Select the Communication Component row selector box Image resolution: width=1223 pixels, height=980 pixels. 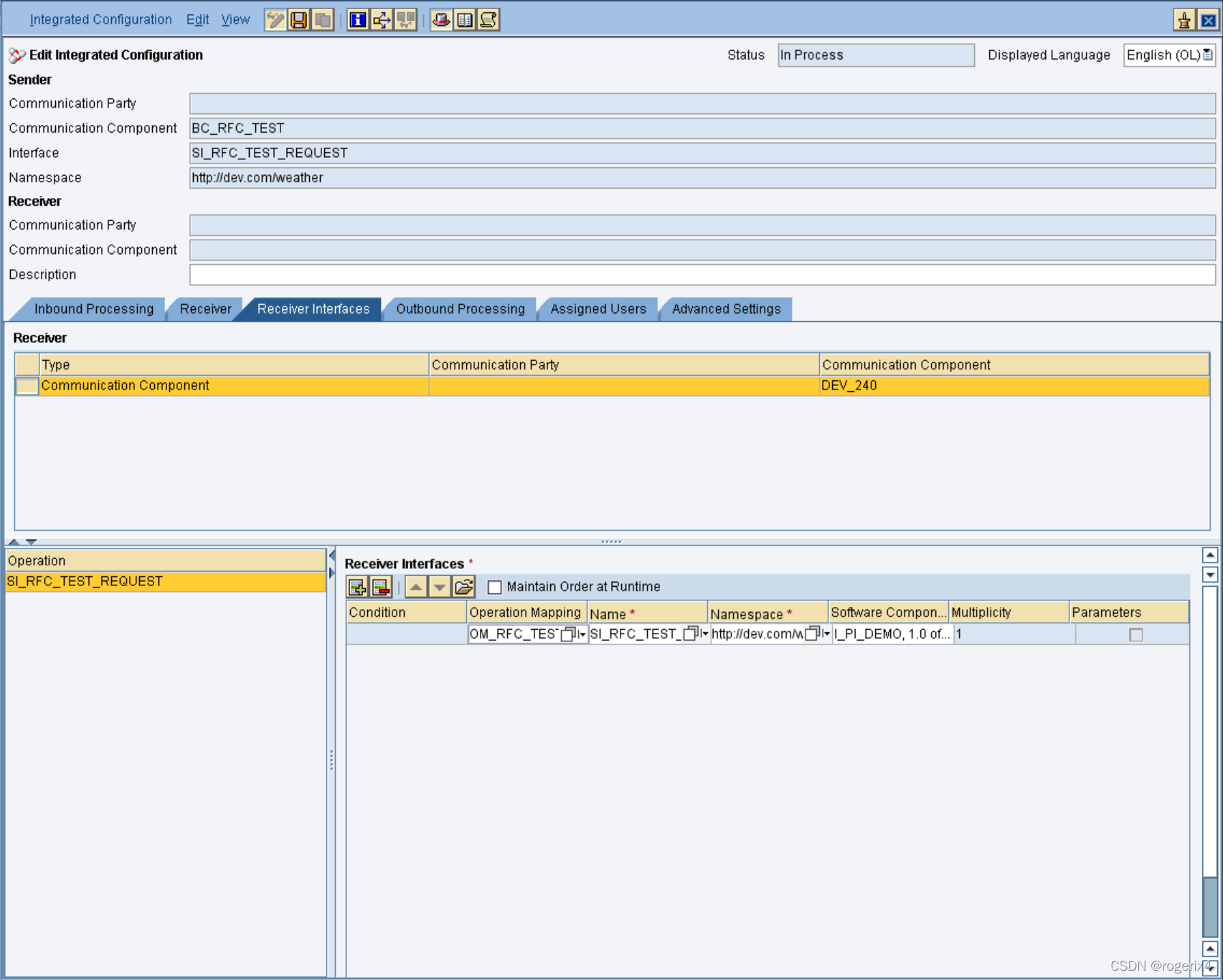tap(27, 386)
